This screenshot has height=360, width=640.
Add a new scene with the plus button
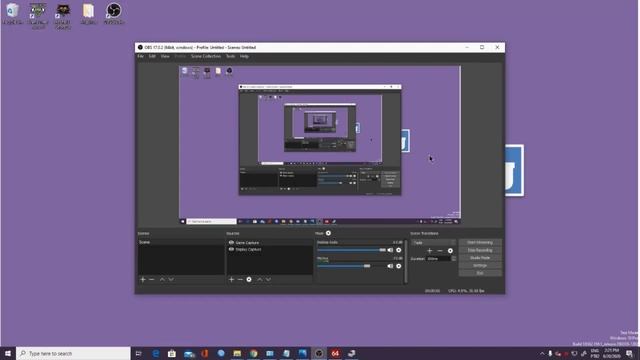point(143,280)
